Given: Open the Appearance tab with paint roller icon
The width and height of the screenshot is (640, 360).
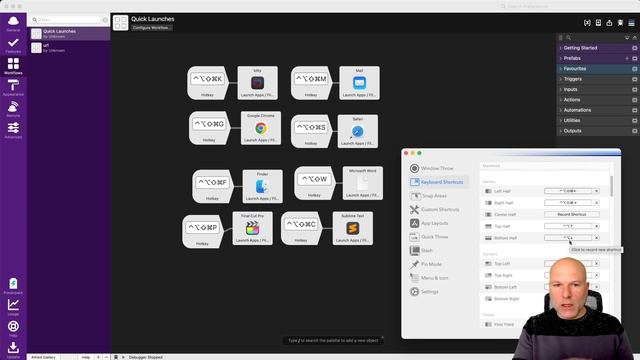Looking at the screenshot, I should pyautogui.click(x=13, y=88).
